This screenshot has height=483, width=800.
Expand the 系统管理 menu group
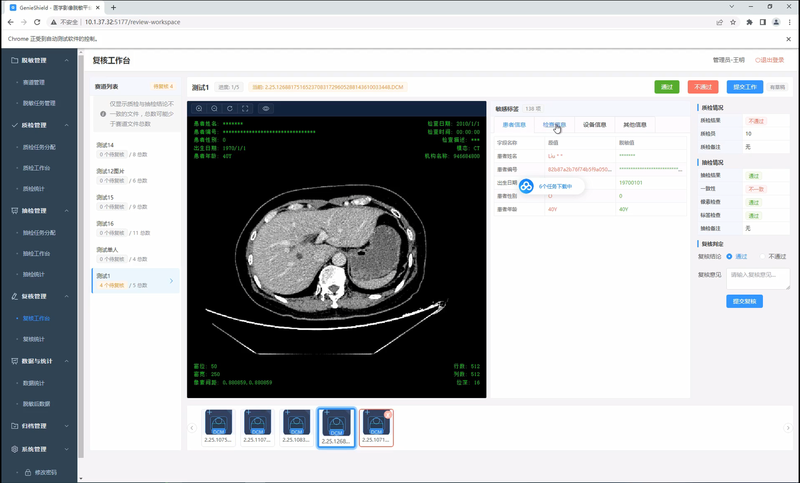pos(66,449)
